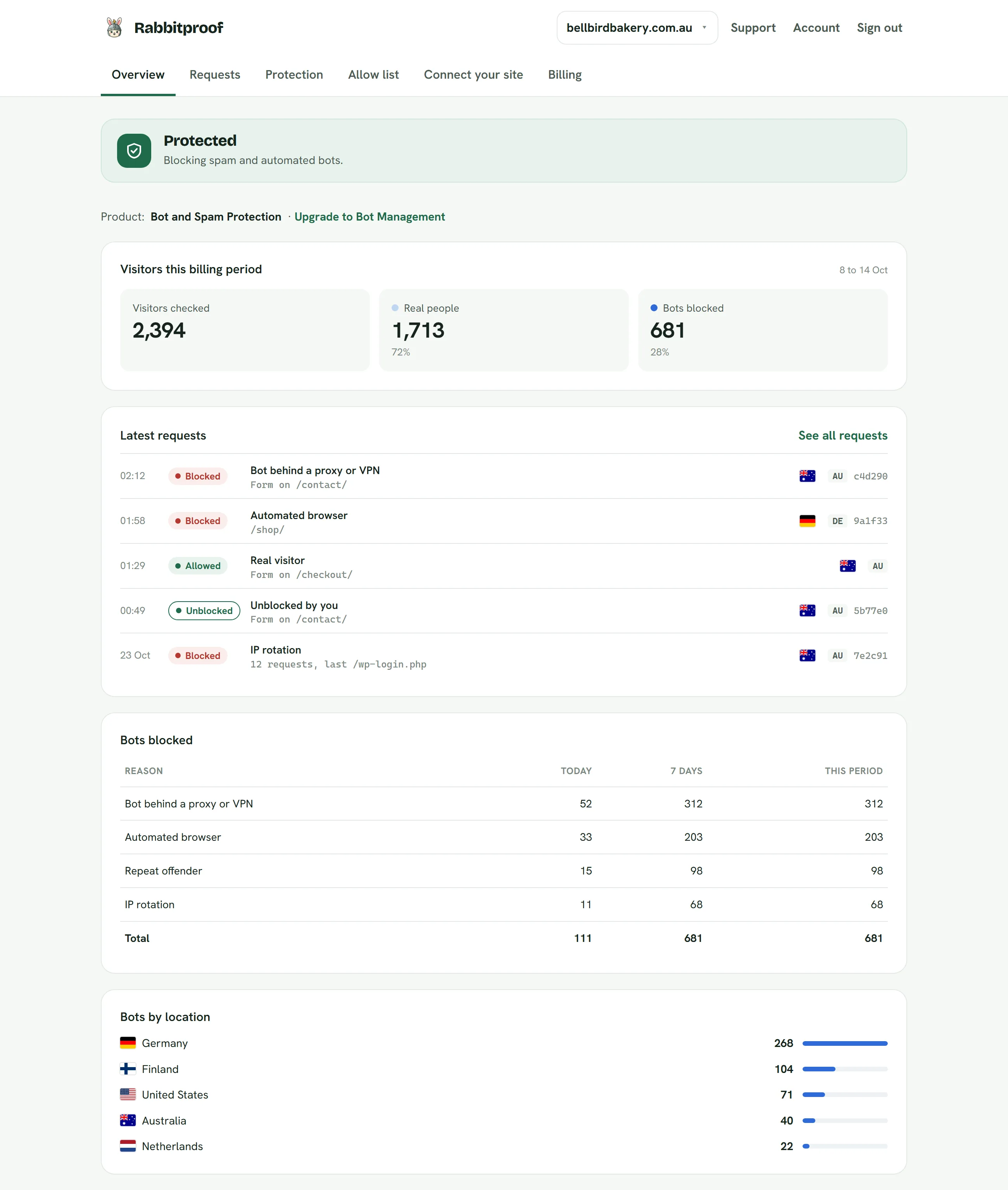
Task: Click the Rabbitproof brand name
Action: [178, 28]
